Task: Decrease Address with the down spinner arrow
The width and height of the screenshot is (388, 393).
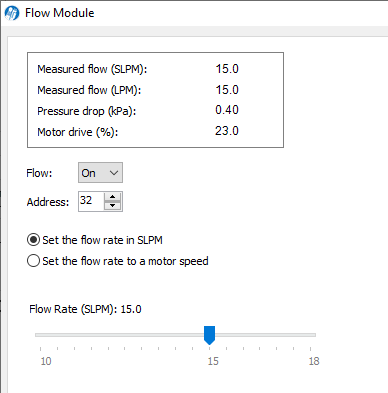Action: click(113, 205)
